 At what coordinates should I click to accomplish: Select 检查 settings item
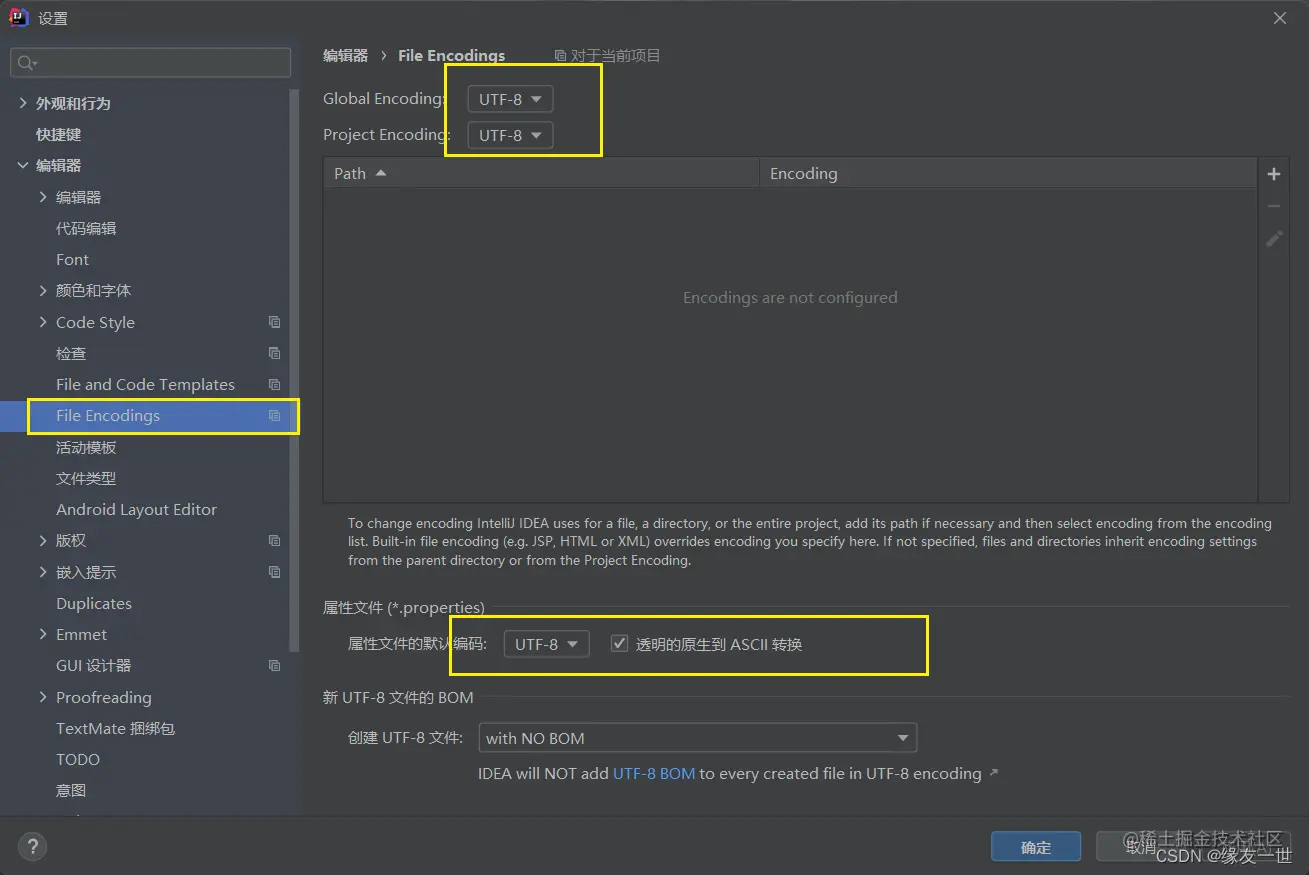tap(71, 353)
